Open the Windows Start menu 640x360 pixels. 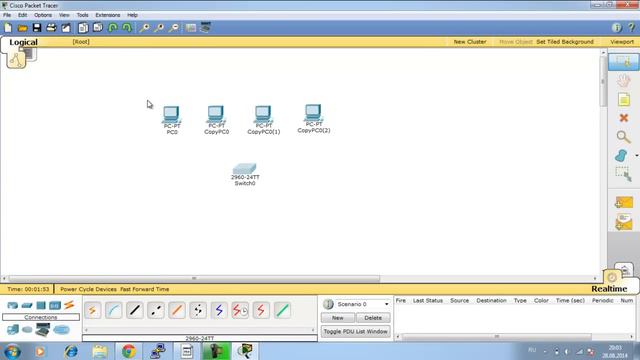pyautogui.click(x=12, y=351)
